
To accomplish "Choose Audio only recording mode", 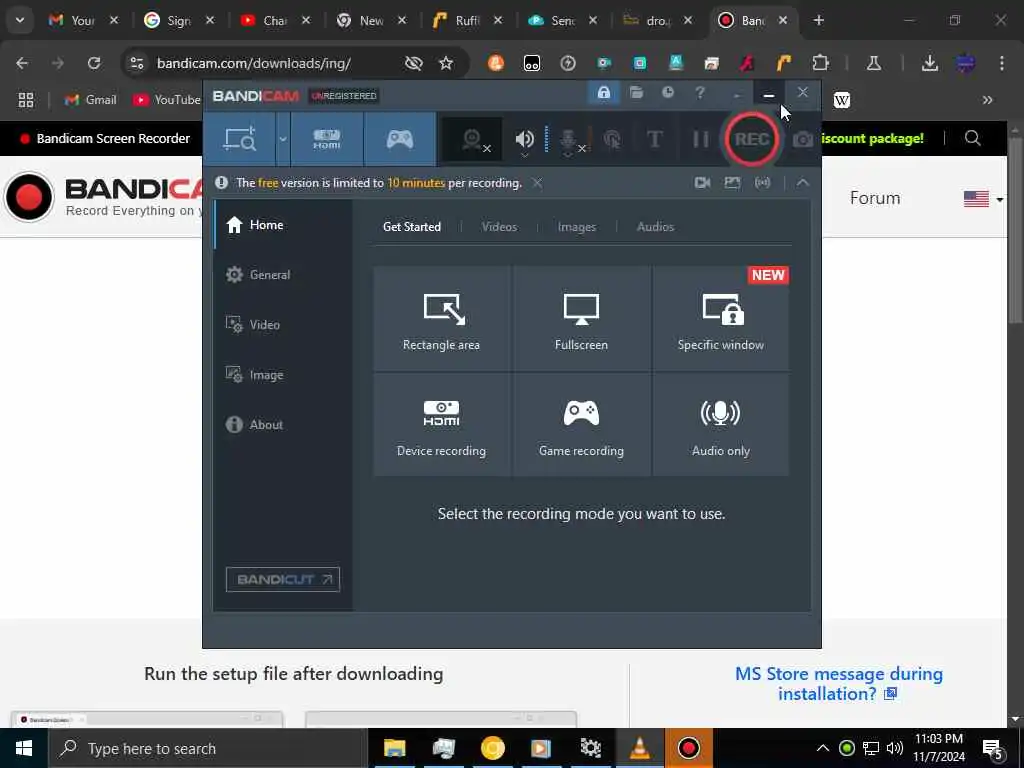I will coord(720,424).
